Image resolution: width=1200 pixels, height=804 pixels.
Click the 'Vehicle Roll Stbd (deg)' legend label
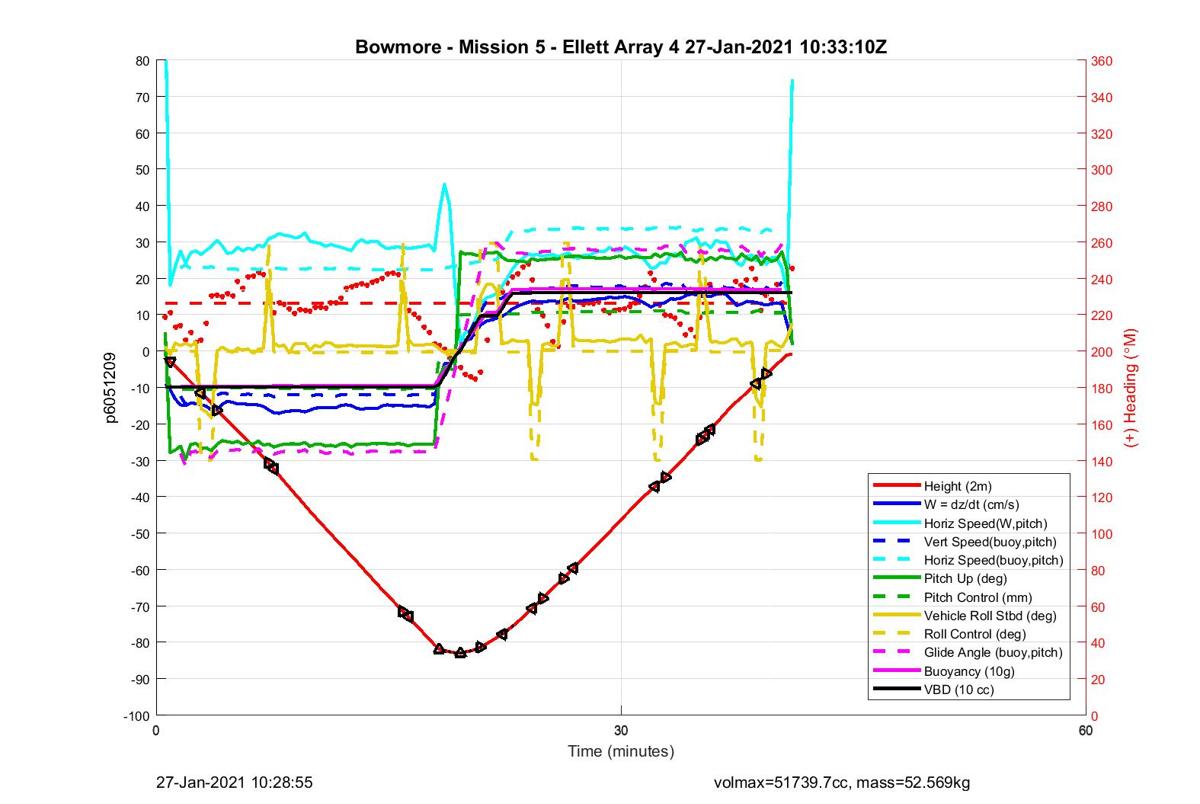click(x=990, y=615)
